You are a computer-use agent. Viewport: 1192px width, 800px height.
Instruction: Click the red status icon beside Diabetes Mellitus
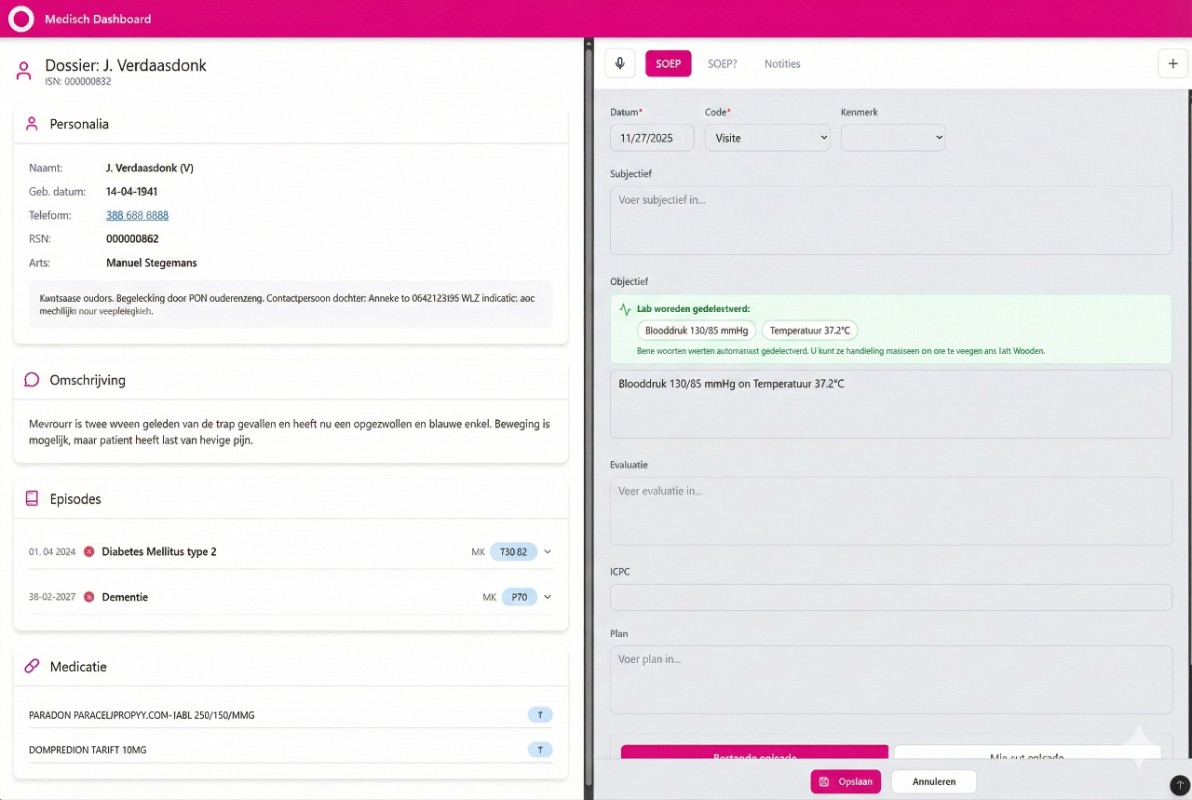(x=89, y=552)
